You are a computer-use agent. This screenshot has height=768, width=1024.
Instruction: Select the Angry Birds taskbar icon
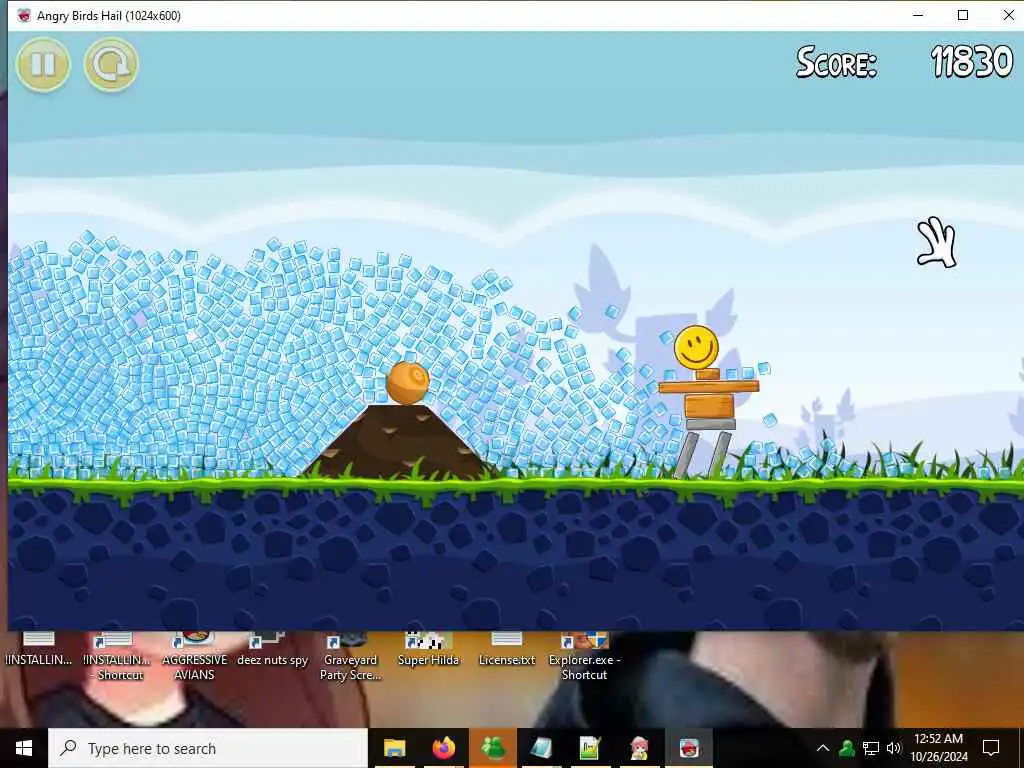(x=688, y=748)
